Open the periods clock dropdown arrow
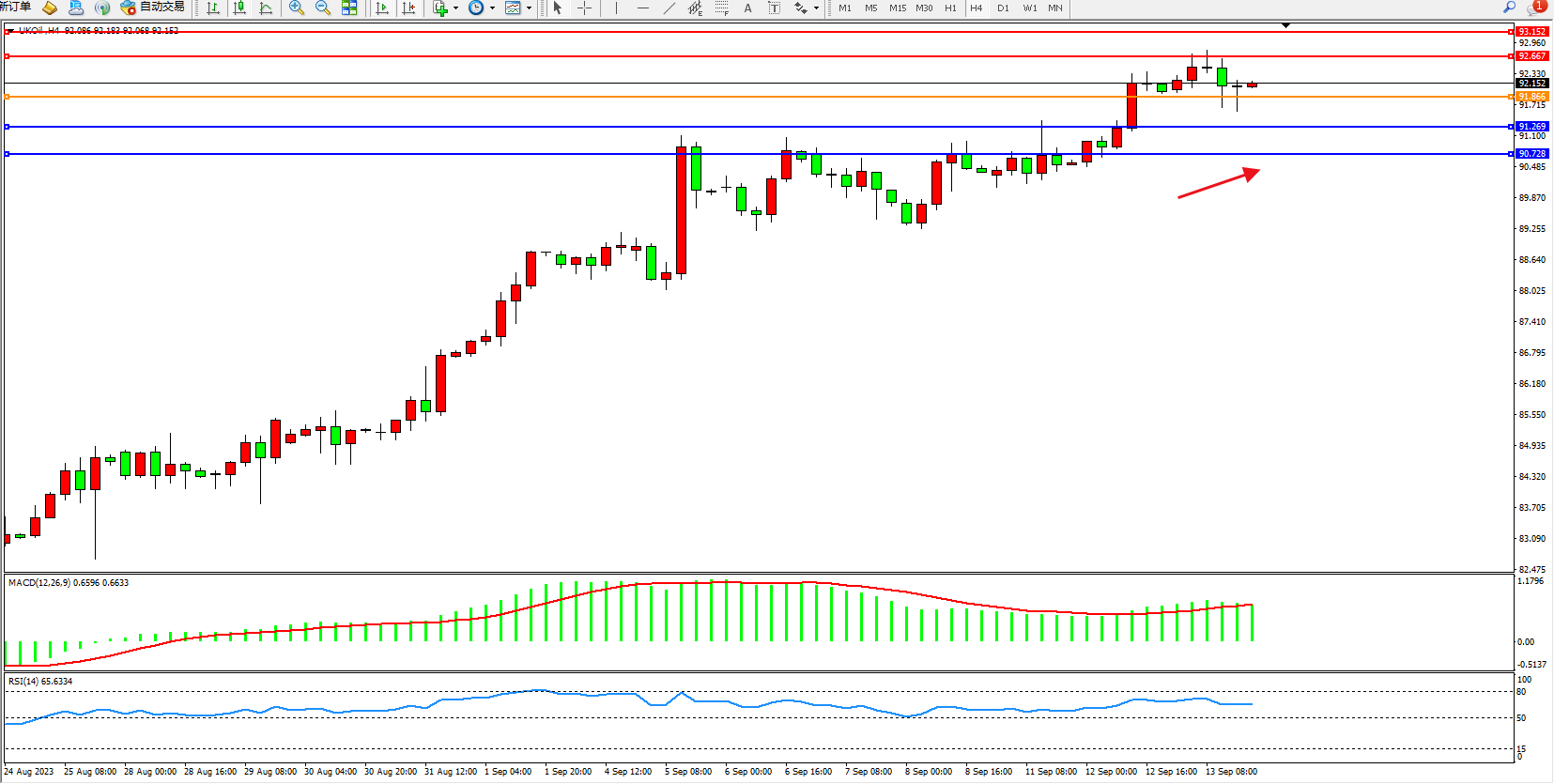This screenshot has height=784, width=1554. [x=492, y=8]
